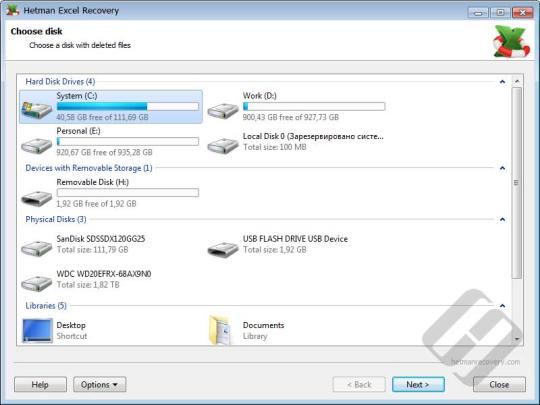Click the '1,92 GB free of 1,92 GB' text
Viewport: 540px width, 405px height.
click(x=96, y=204)
